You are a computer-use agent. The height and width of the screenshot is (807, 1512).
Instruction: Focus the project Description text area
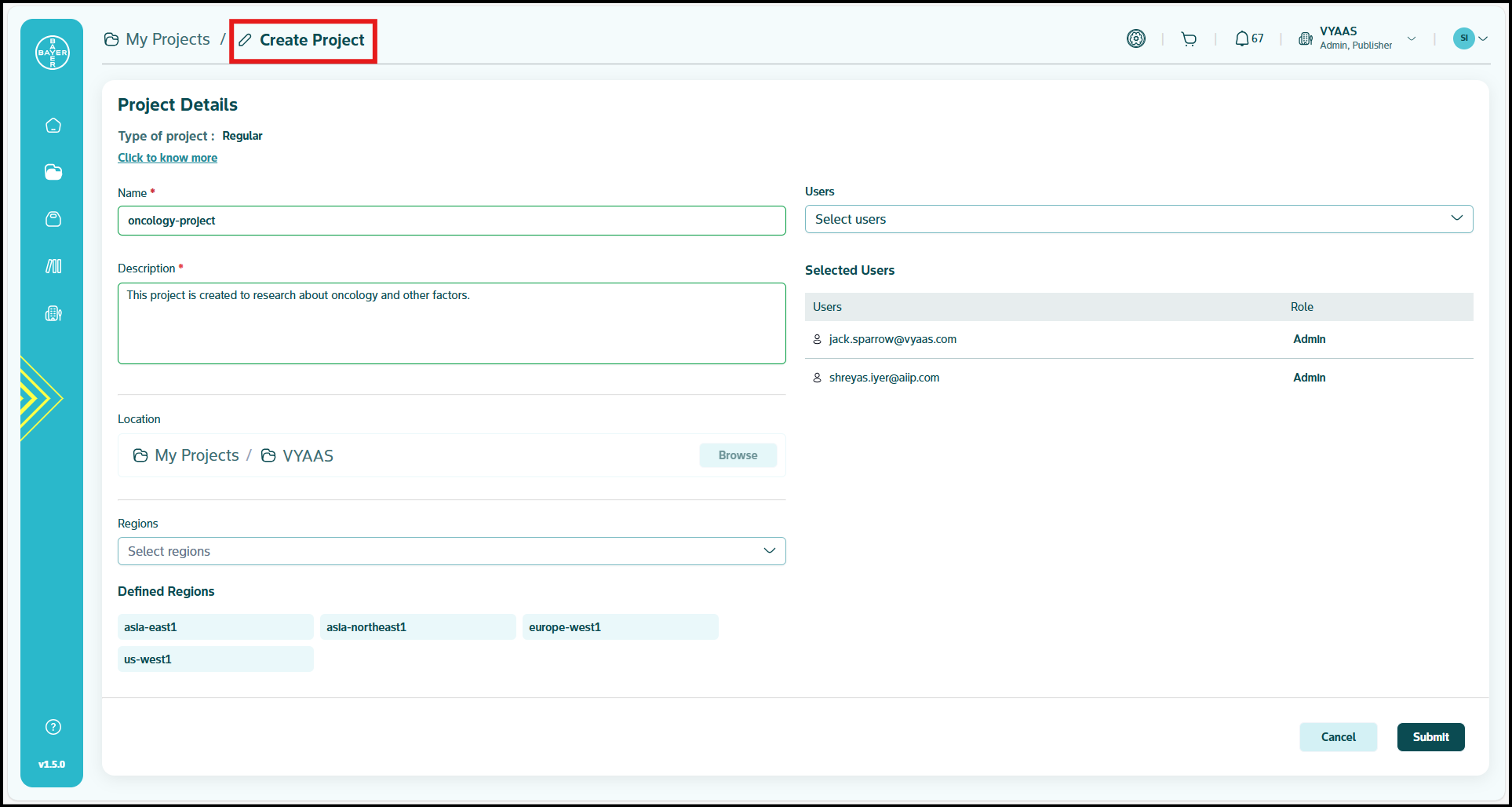tap(451, 323)
